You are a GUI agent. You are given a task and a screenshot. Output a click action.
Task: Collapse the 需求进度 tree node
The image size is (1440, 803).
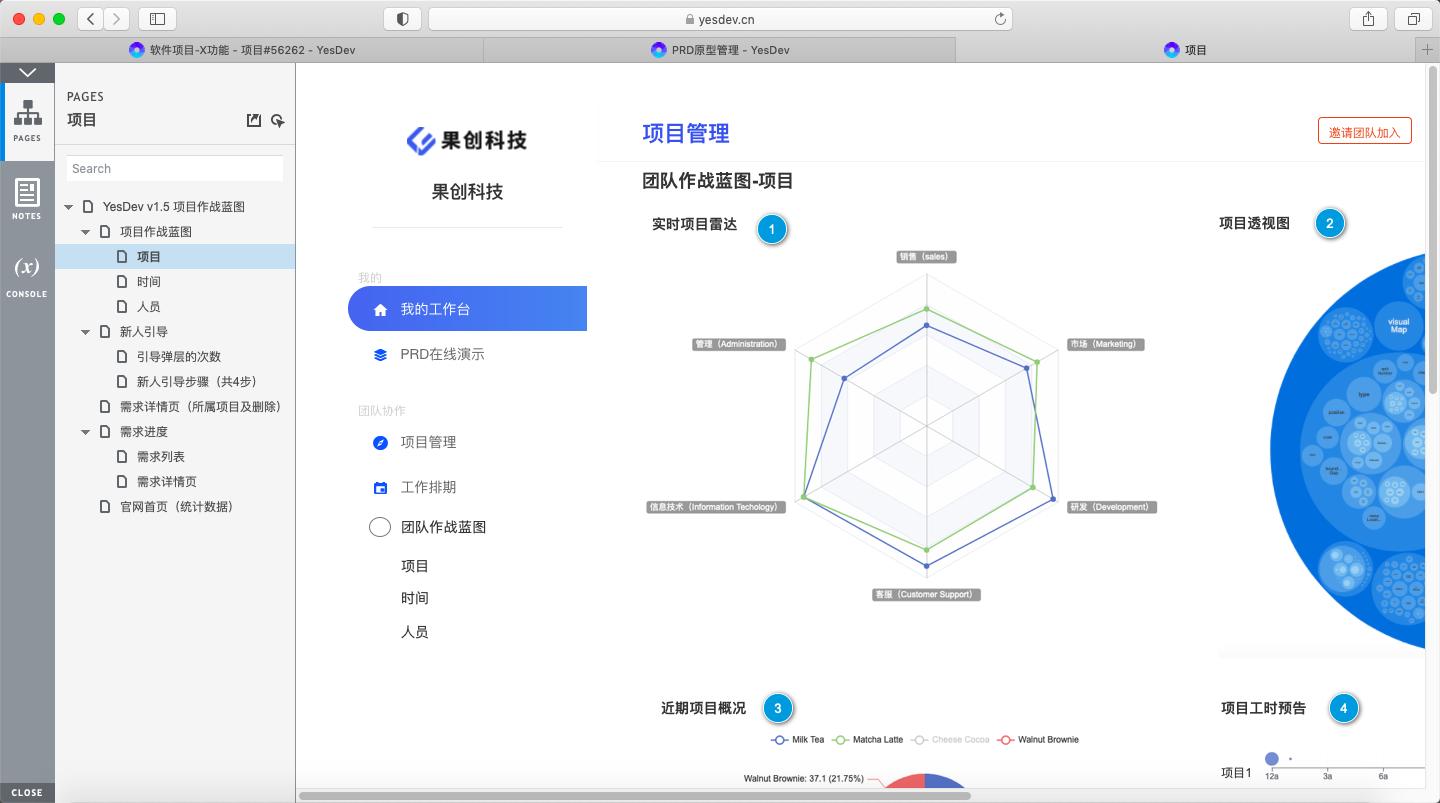85,431
